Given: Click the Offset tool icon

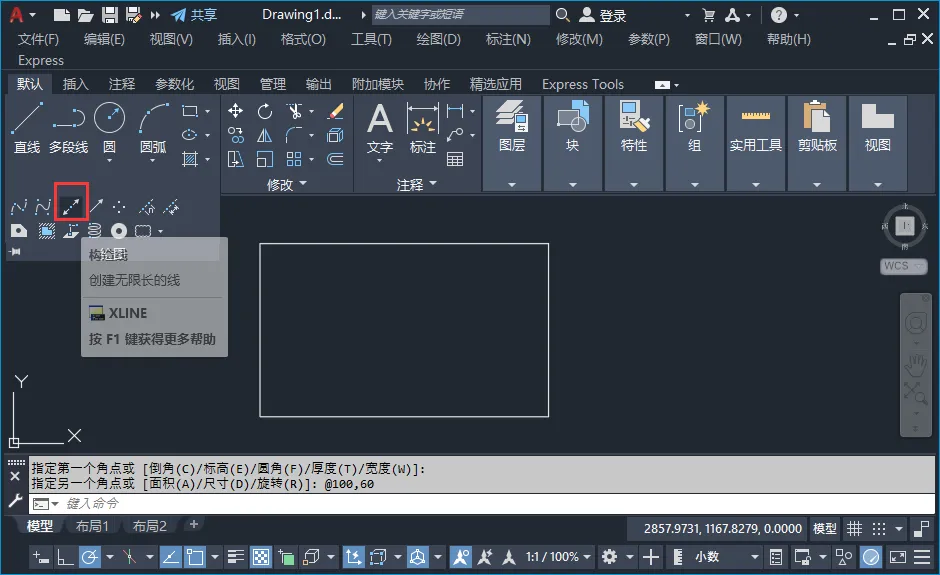Looking at the screenshot, I should click(x=336, y=159).
